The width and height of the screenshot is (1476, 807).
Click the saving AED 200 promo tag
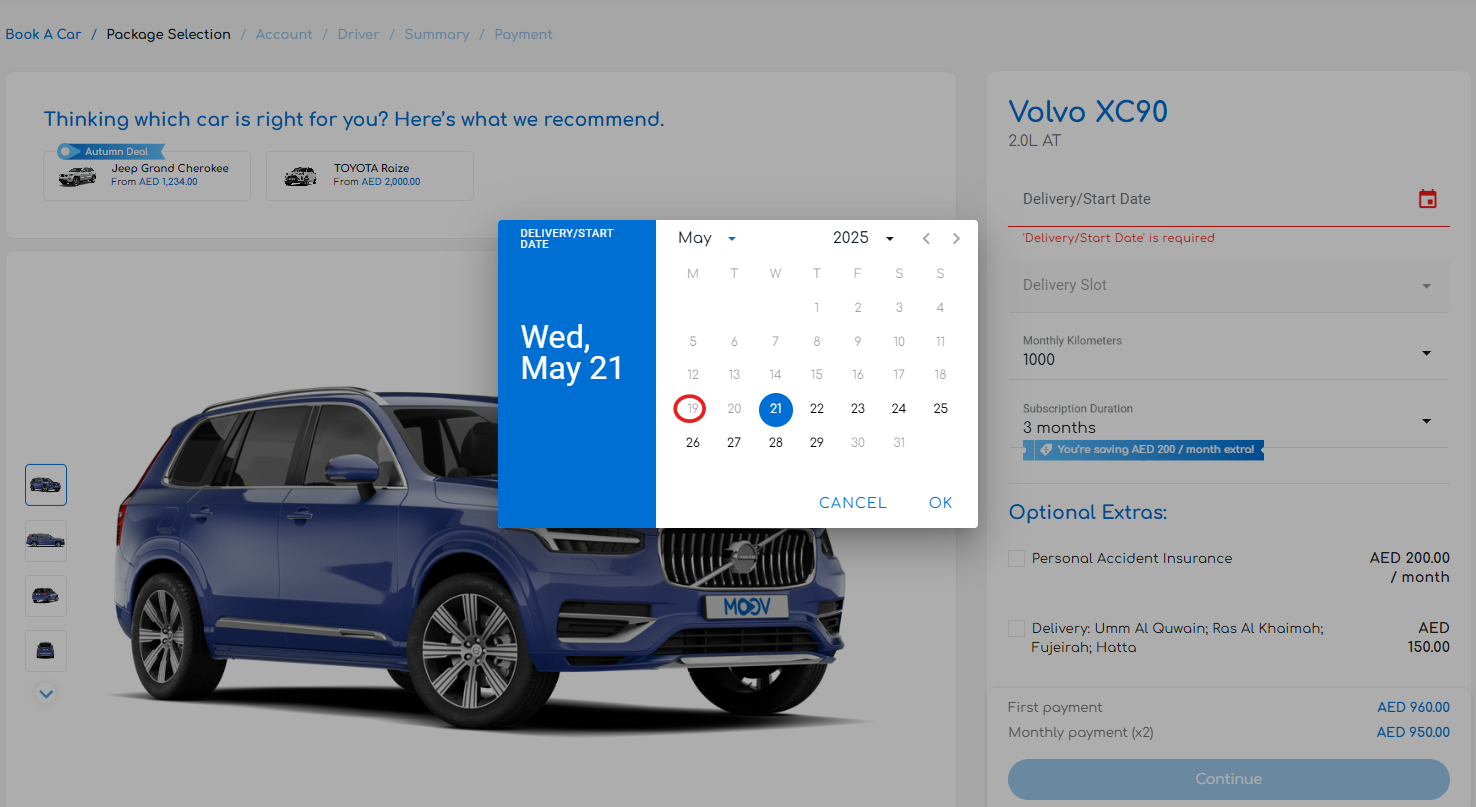[1144, 450]
